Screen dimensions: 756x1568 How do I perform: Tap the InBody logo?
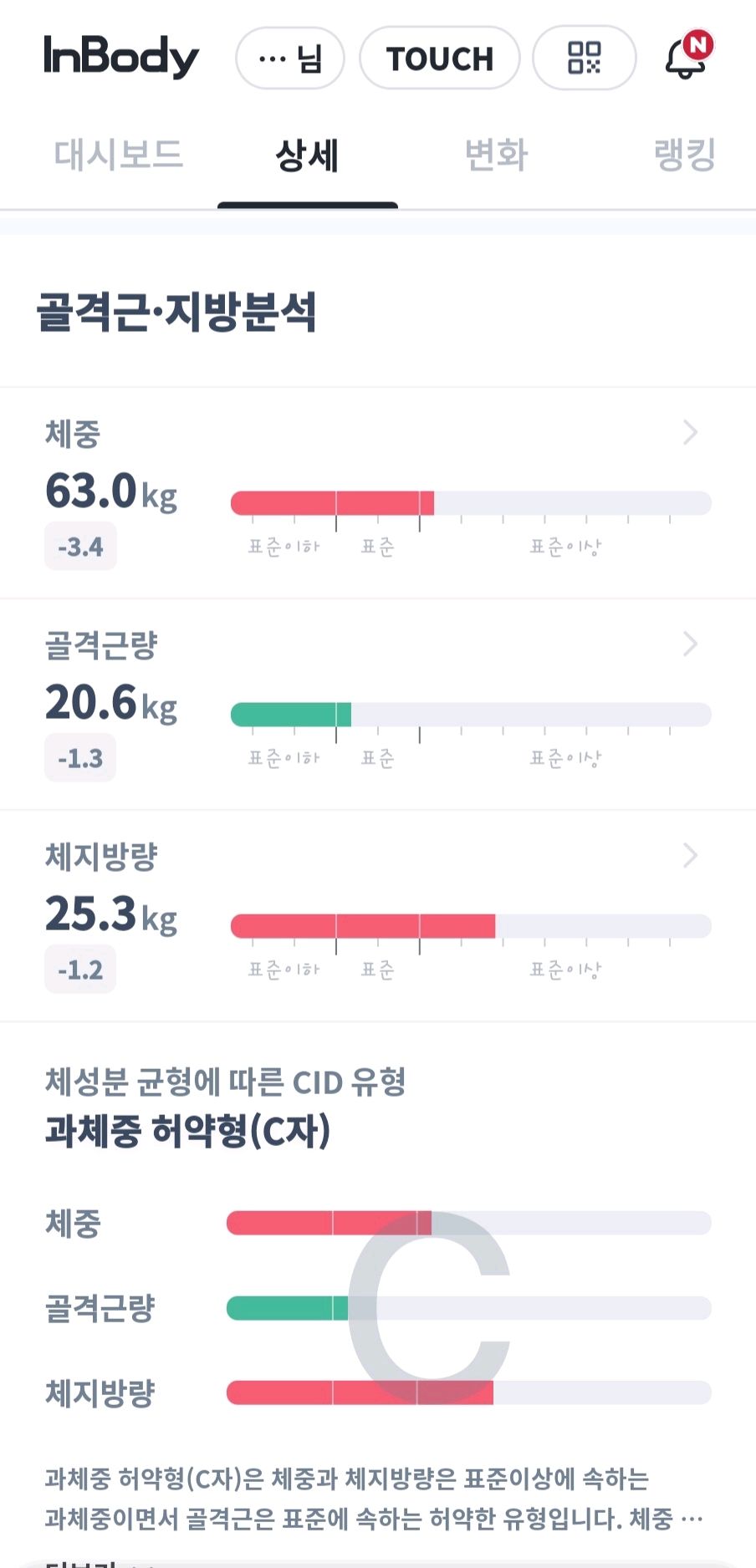(x=121, y=57)
